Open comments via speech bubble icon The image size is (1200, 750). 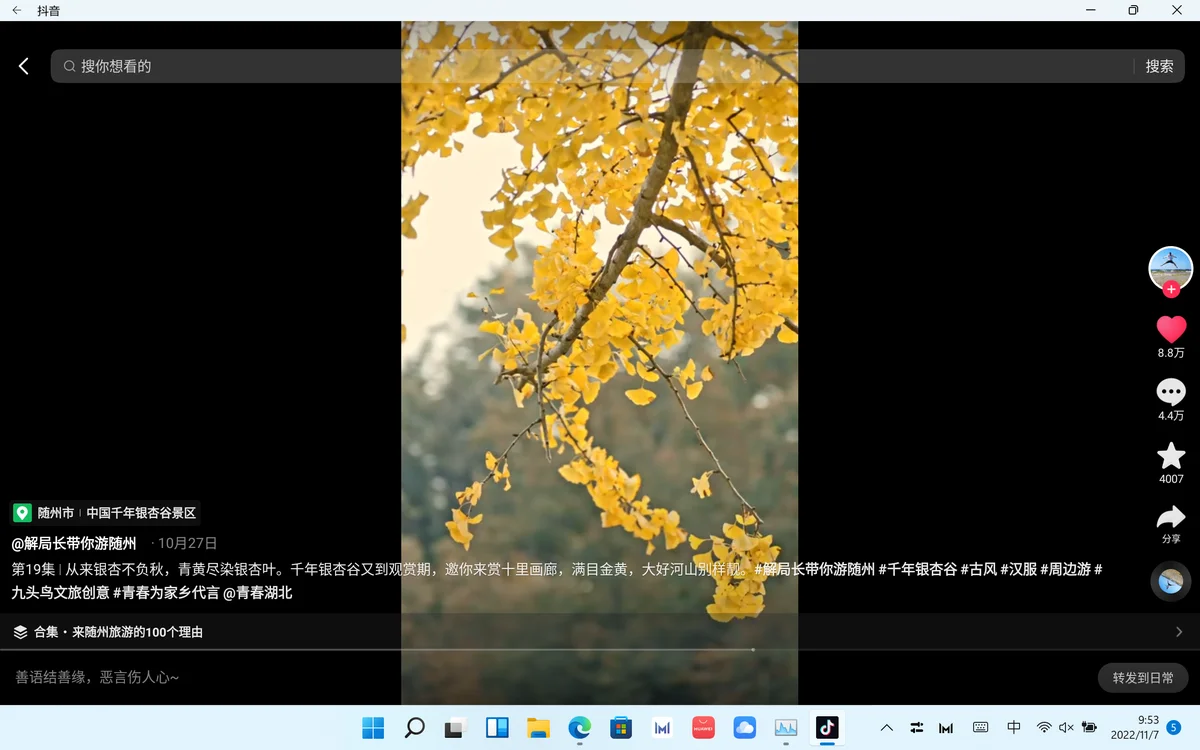coord(1171,392)
